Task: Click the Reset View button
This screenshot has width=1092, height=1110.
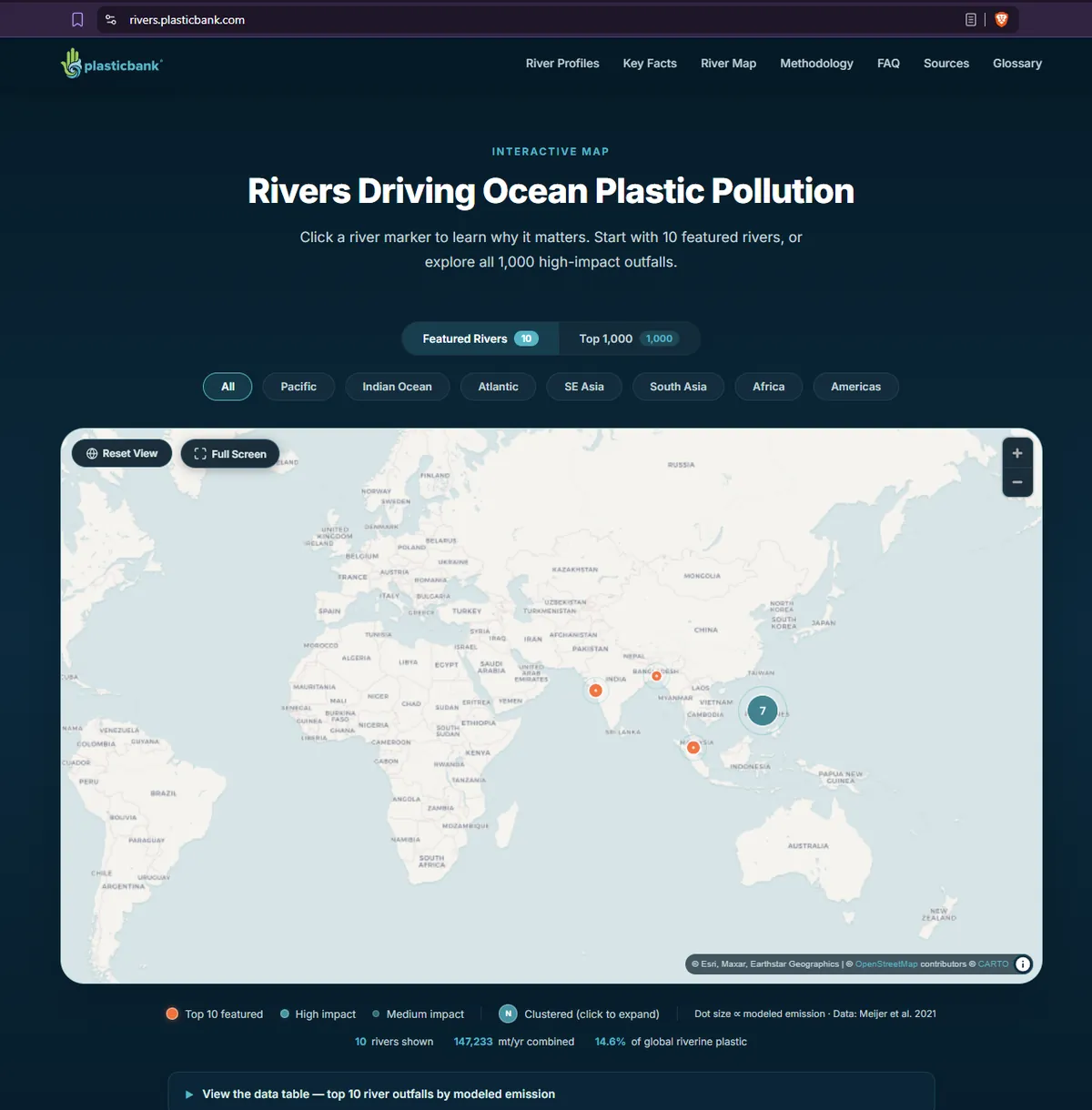Action: click(122, 453)
